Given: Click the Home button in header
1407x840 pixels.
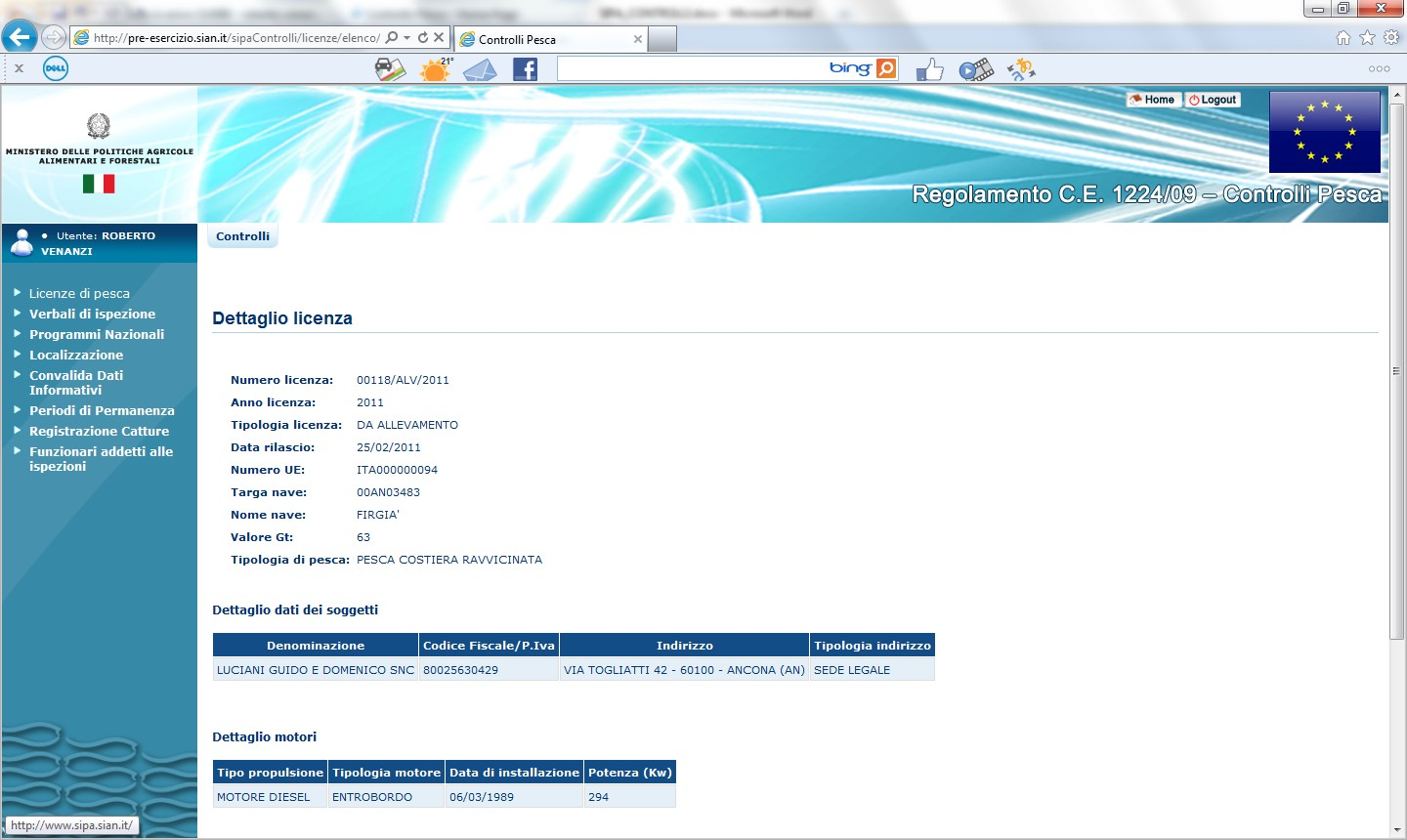Looking at the screenshot, I should (1153, 100).
